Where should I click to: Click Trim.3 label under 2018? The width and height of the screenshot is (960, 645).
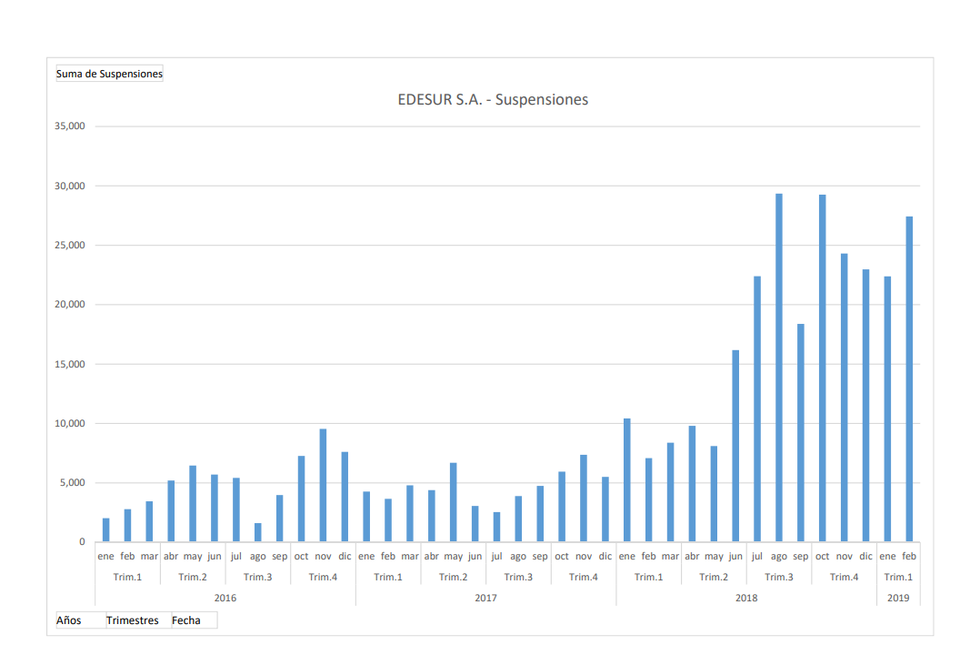(x=779, y=577)
